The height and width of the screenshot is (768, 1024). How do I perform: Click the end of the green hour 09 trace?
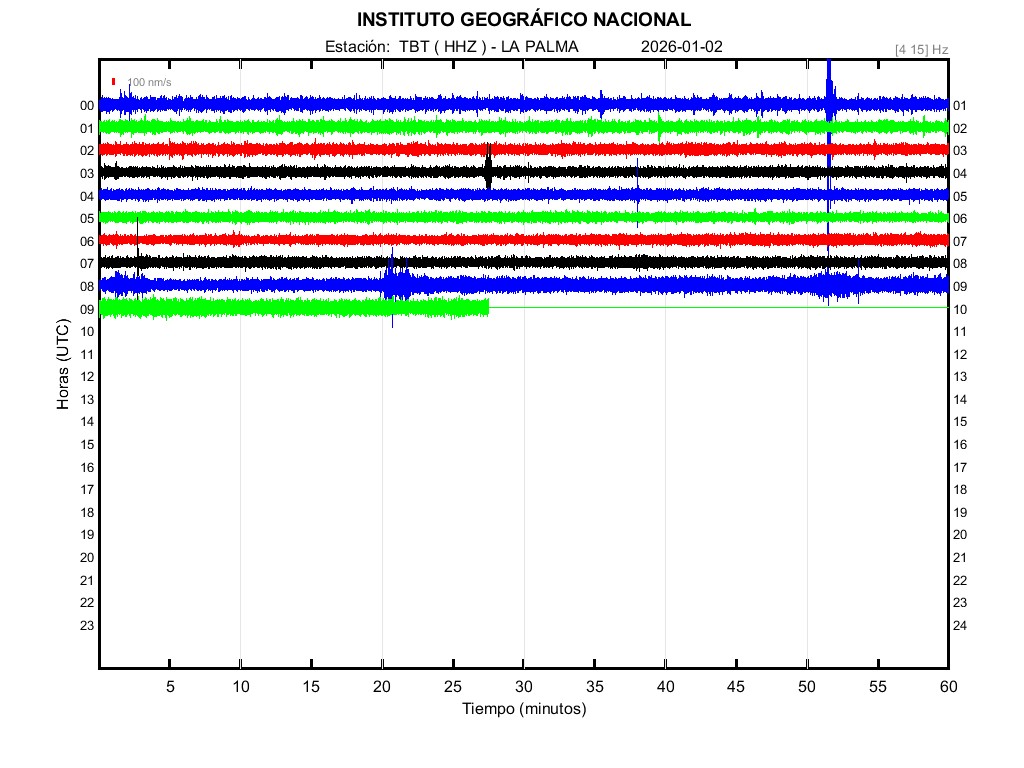coord(487,307)
